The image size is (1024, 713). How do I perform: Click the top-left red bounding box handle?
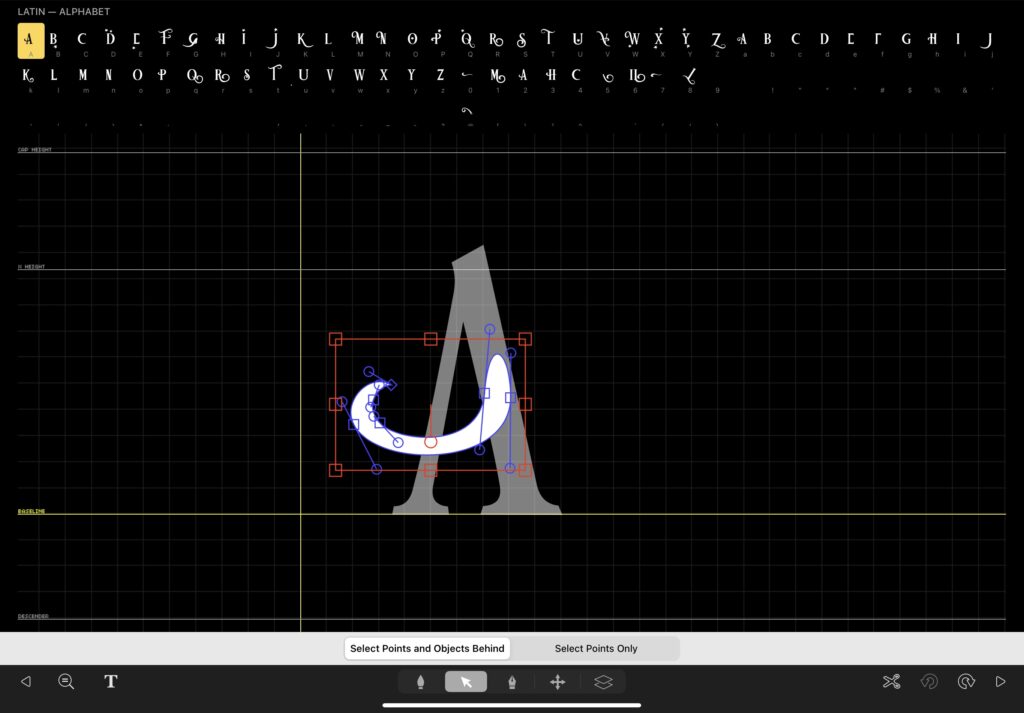coord(336,339)
